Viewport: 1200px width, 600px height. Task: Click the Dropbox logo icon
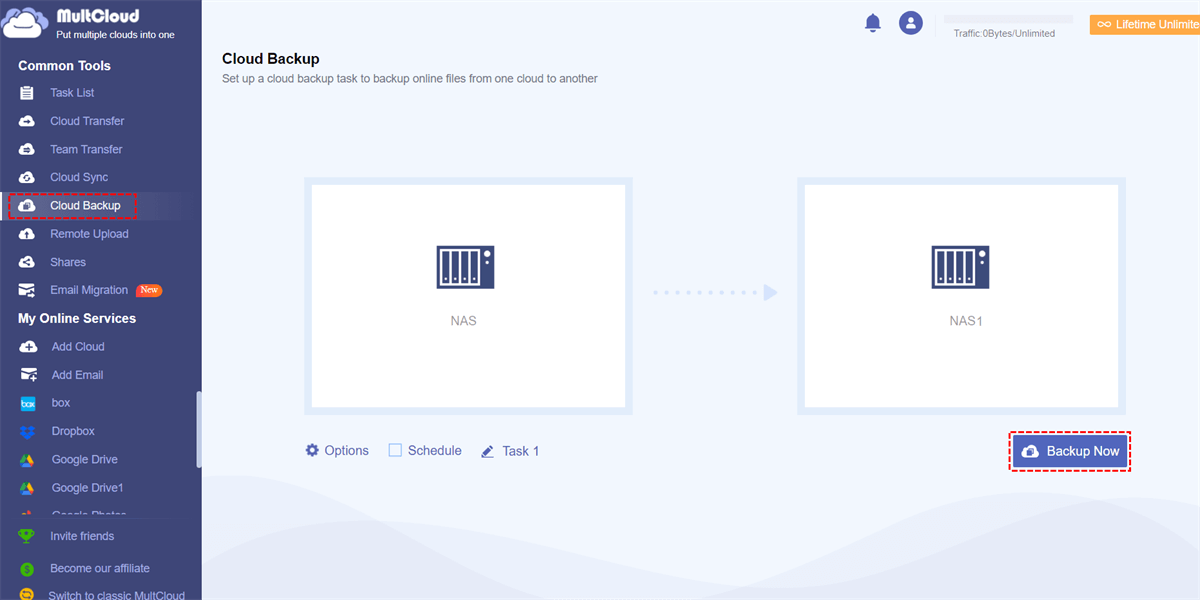pyautogui.click(x=29, y=432)
